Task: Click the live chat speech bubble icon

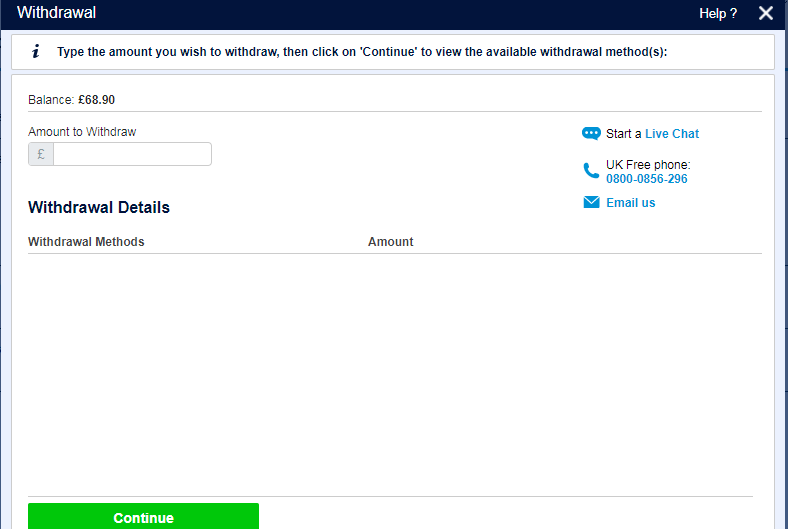Action: [591, 133]
